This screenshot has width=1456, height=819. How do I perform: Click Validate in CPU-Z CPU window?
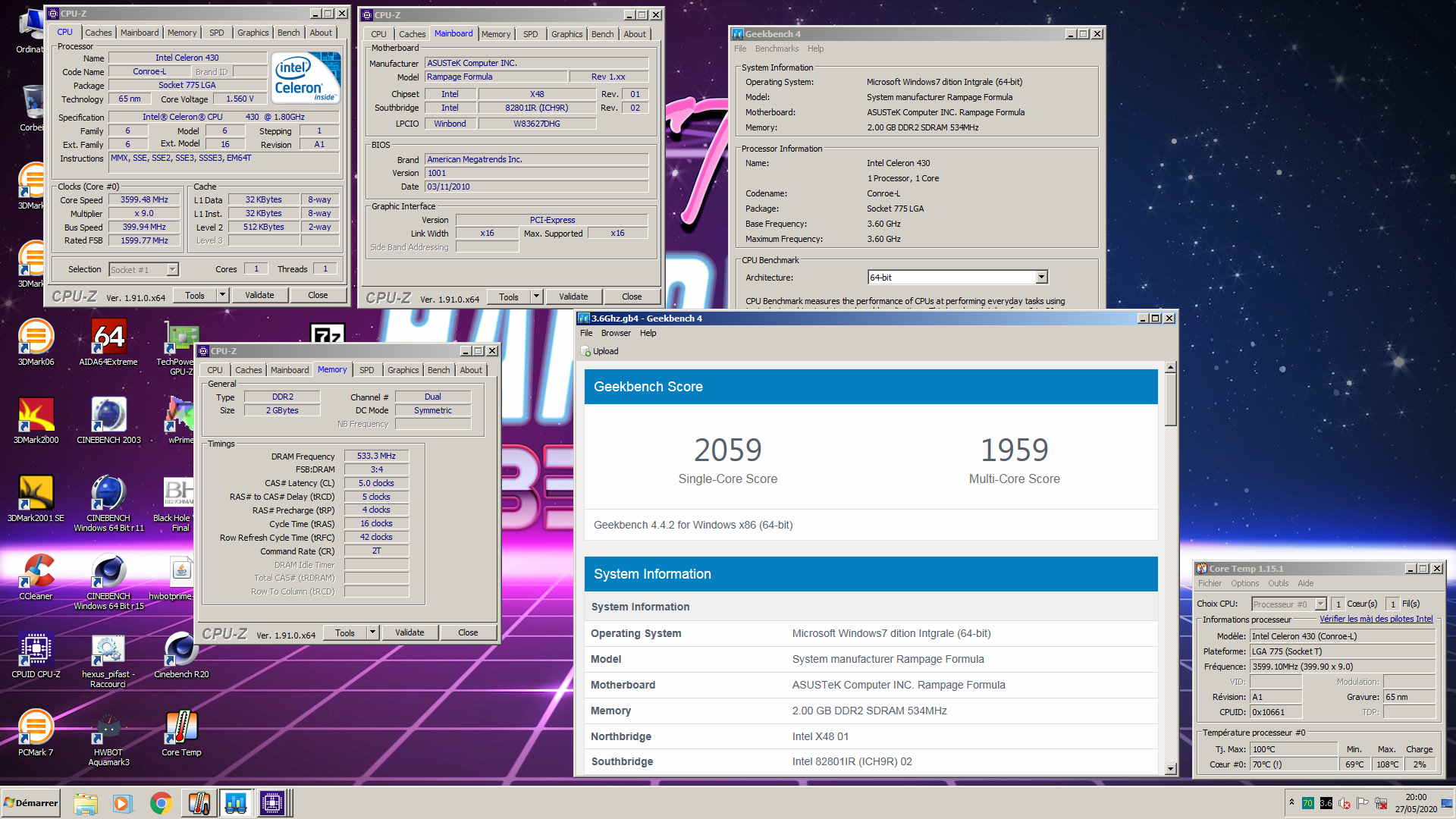click(x=259, y=295)
